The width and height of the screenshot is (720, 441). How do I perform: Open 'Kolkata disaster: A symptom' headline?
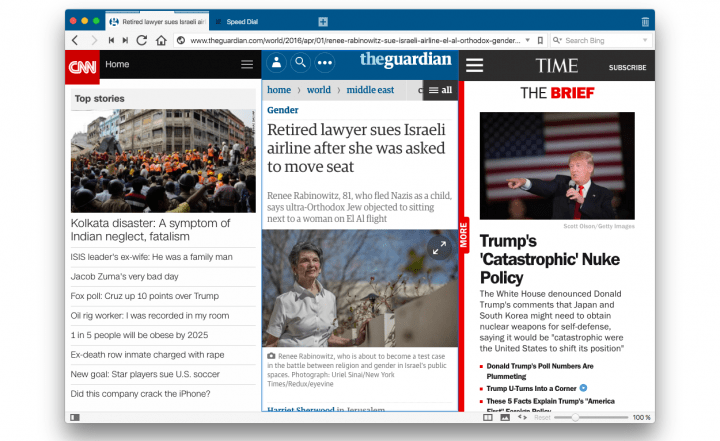point(150,230)
